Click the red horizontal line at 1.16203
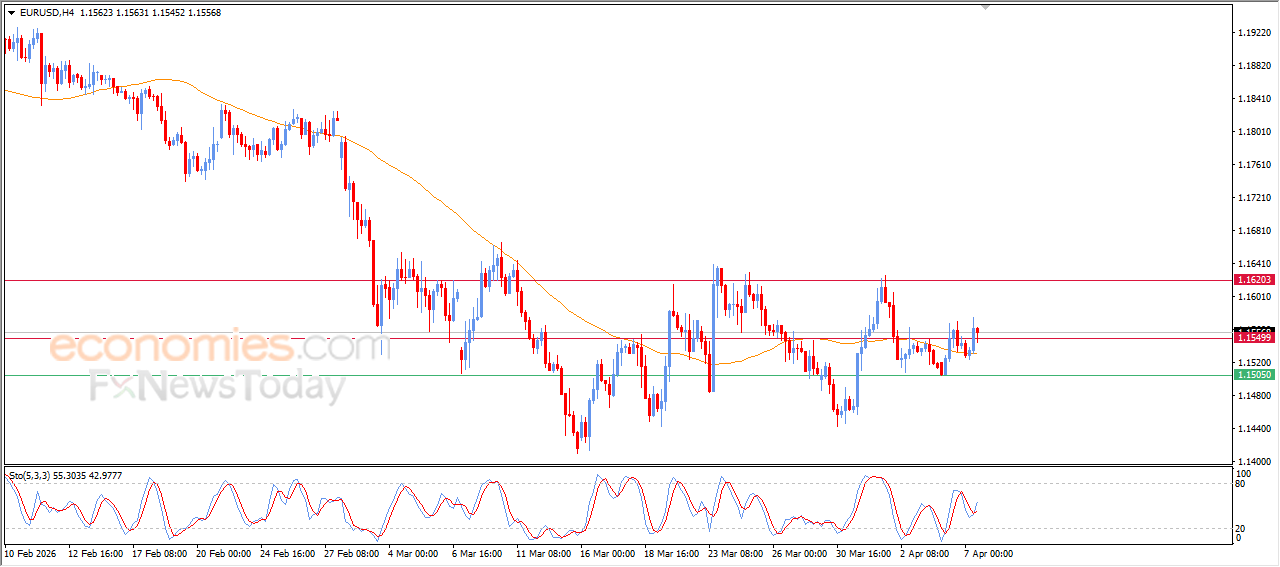Image resolution: width=1280 pixels, height=567 pixels. click(600, 280)
